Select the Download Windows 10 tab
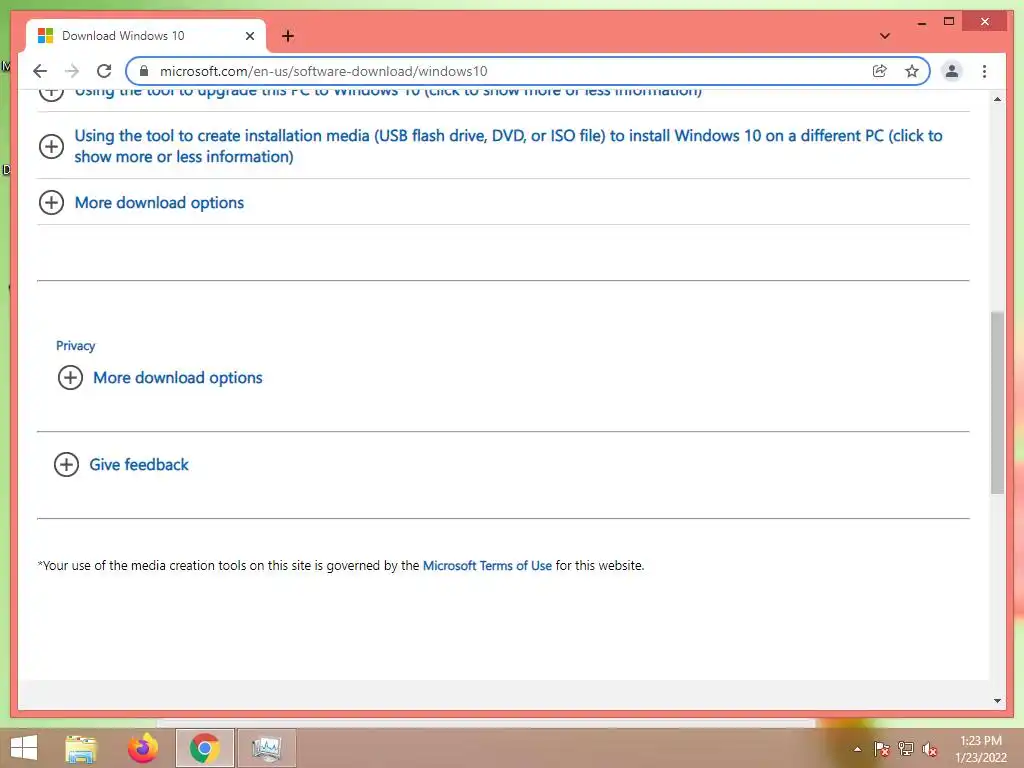 146,36
